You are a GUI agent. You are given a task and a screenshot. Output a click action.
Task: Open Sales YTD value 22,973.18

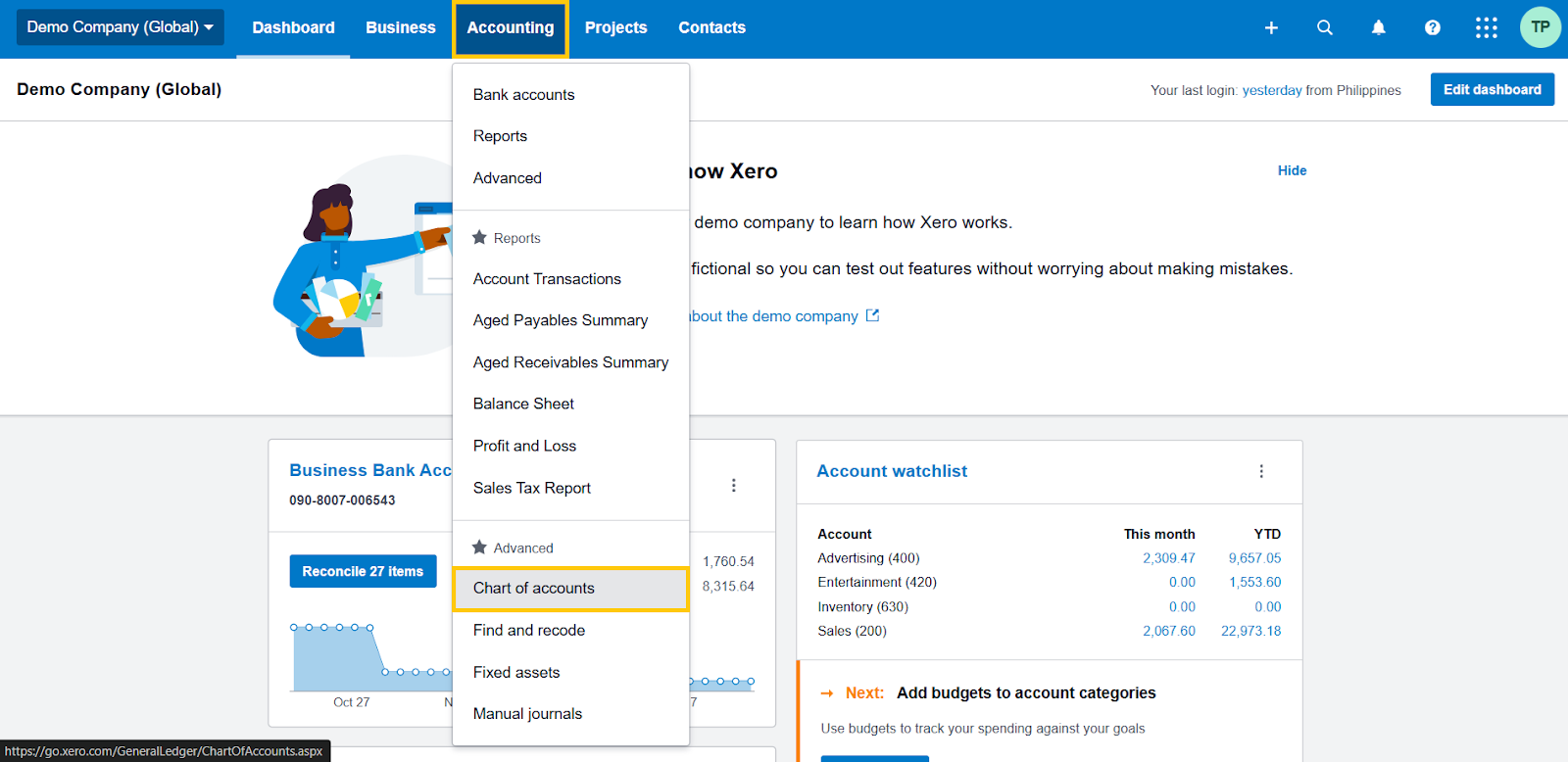tap(1250, 631)
